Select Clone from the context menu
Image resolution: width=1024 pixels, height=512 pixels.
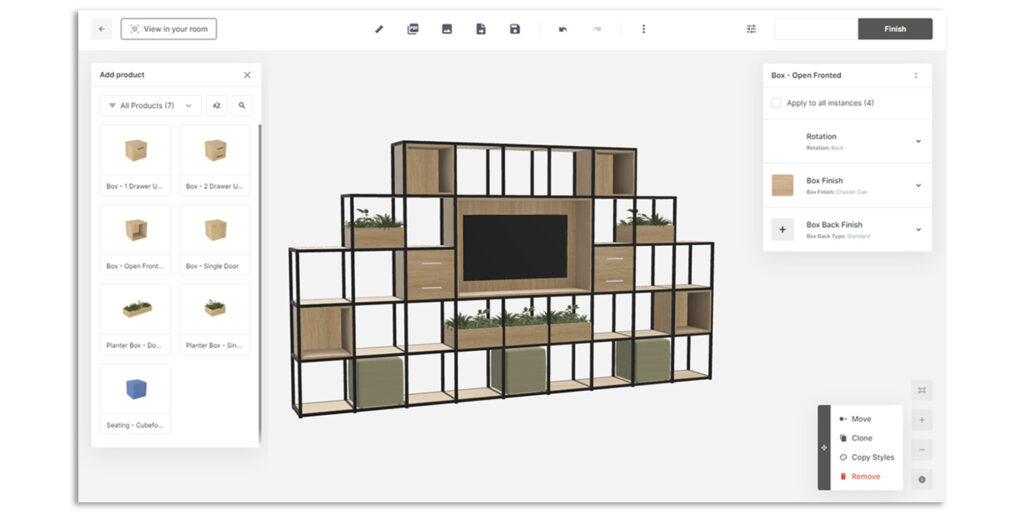click(861, 438)
